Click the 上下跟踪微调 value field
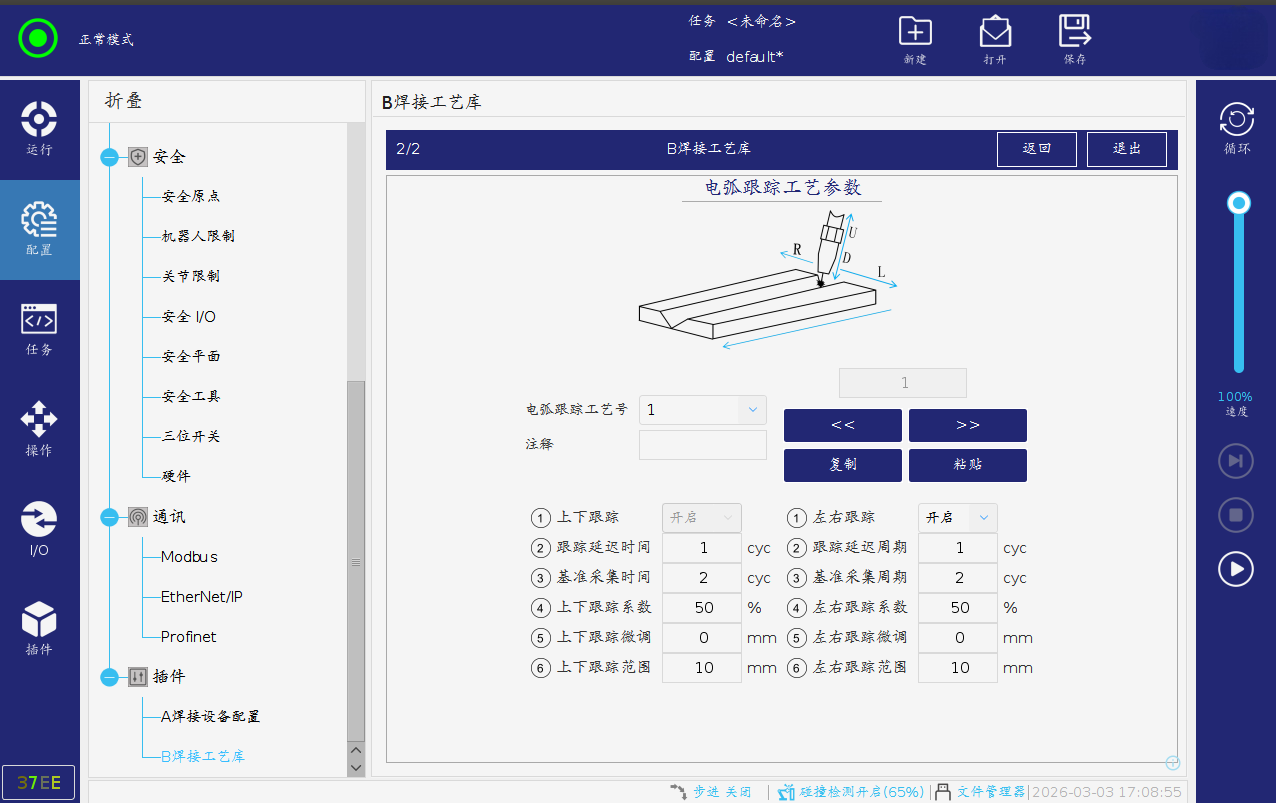The width and height of the screenshot is (1276, 803). click(x=702, y=638)
